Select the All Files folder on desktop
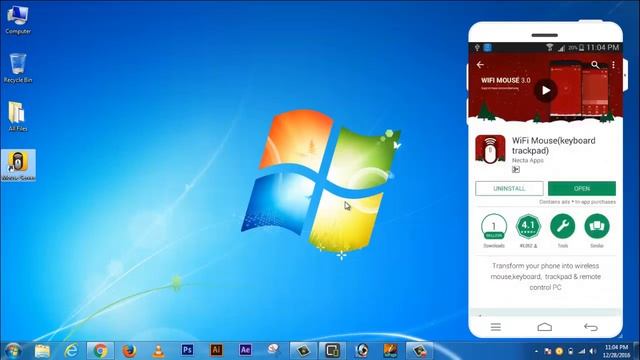 pos(18,116)
